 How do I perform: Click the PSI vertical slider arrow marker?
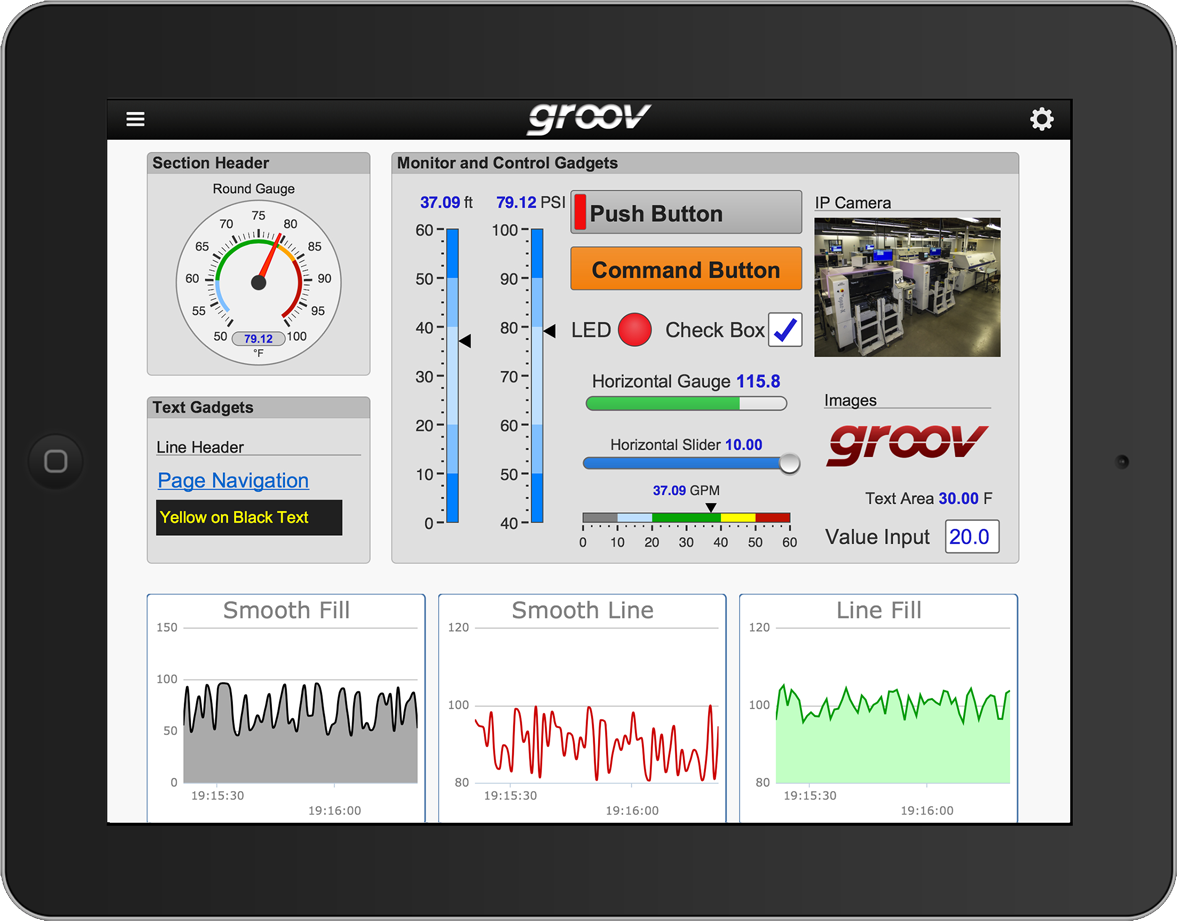coord(549,330)
